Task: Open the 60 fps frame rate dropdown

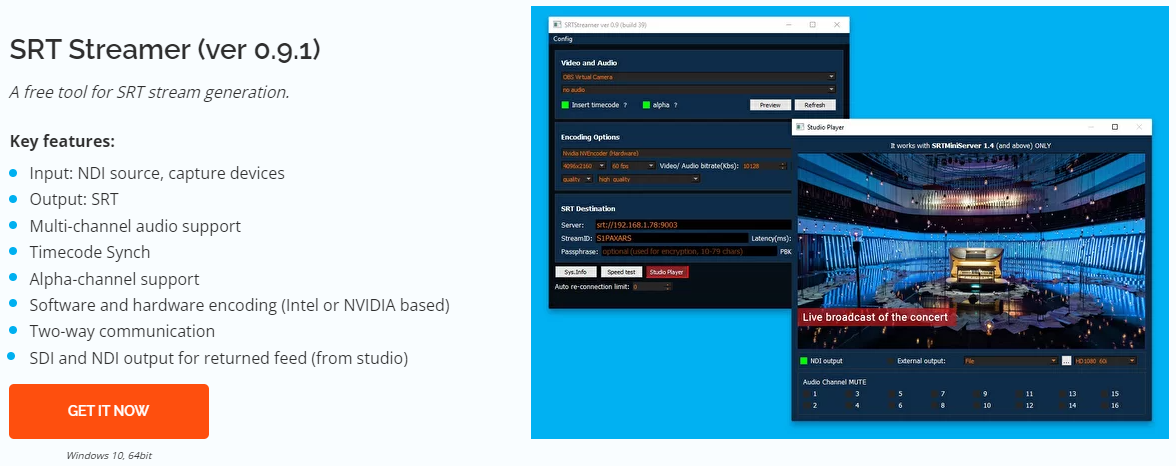Action: [x=633, y=165]
